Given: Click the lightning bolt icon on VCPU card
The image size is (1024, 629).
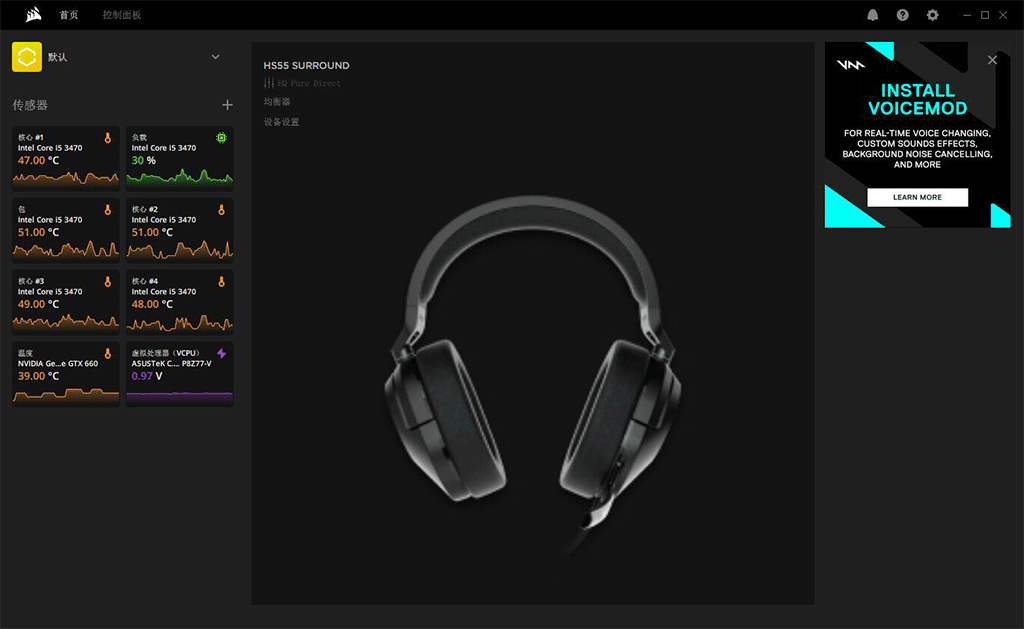Looking at the screenshot, I should [x=221, y=353].
